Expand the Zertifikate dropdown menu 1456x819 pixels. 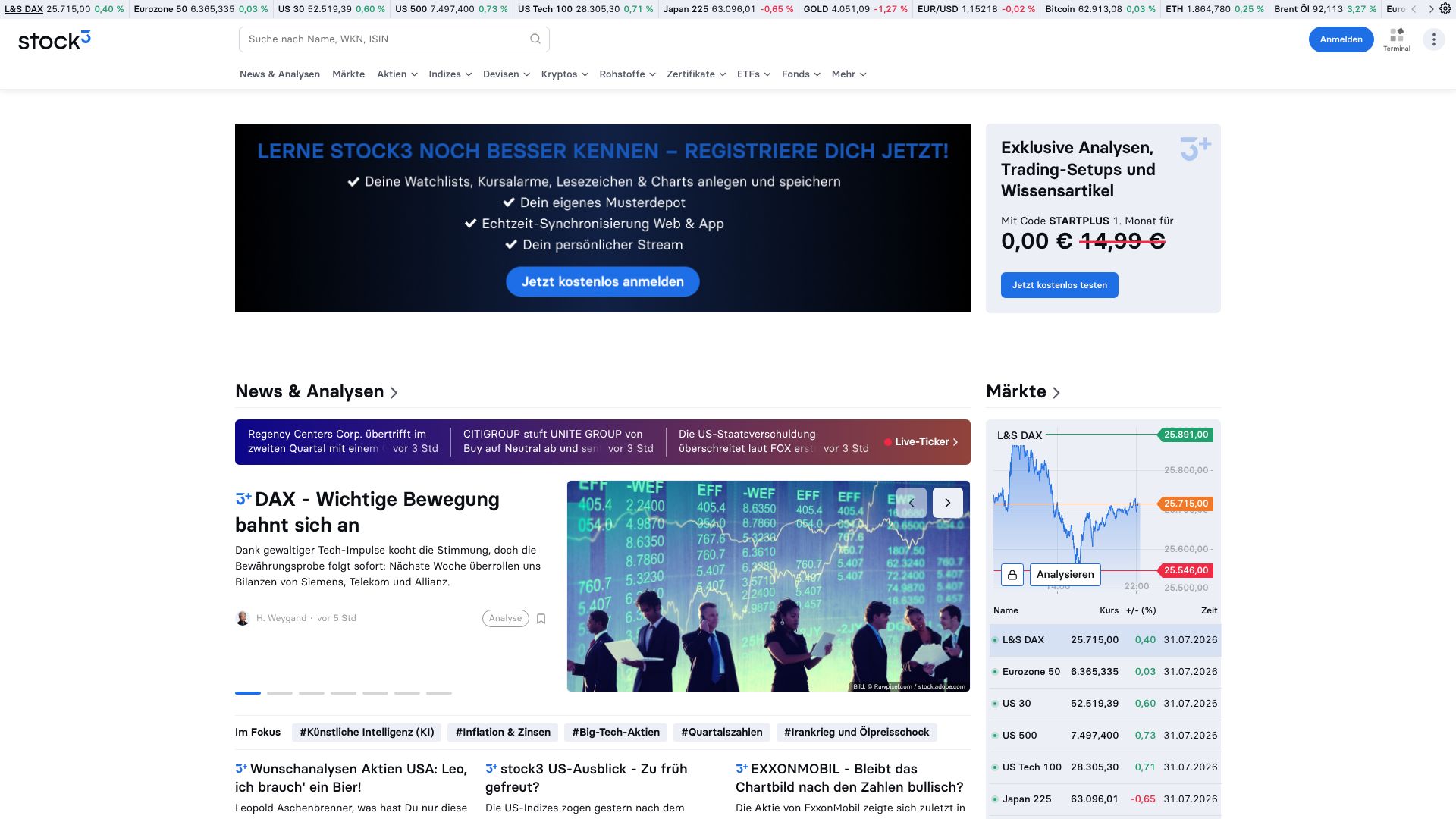[x=697, y=74]
